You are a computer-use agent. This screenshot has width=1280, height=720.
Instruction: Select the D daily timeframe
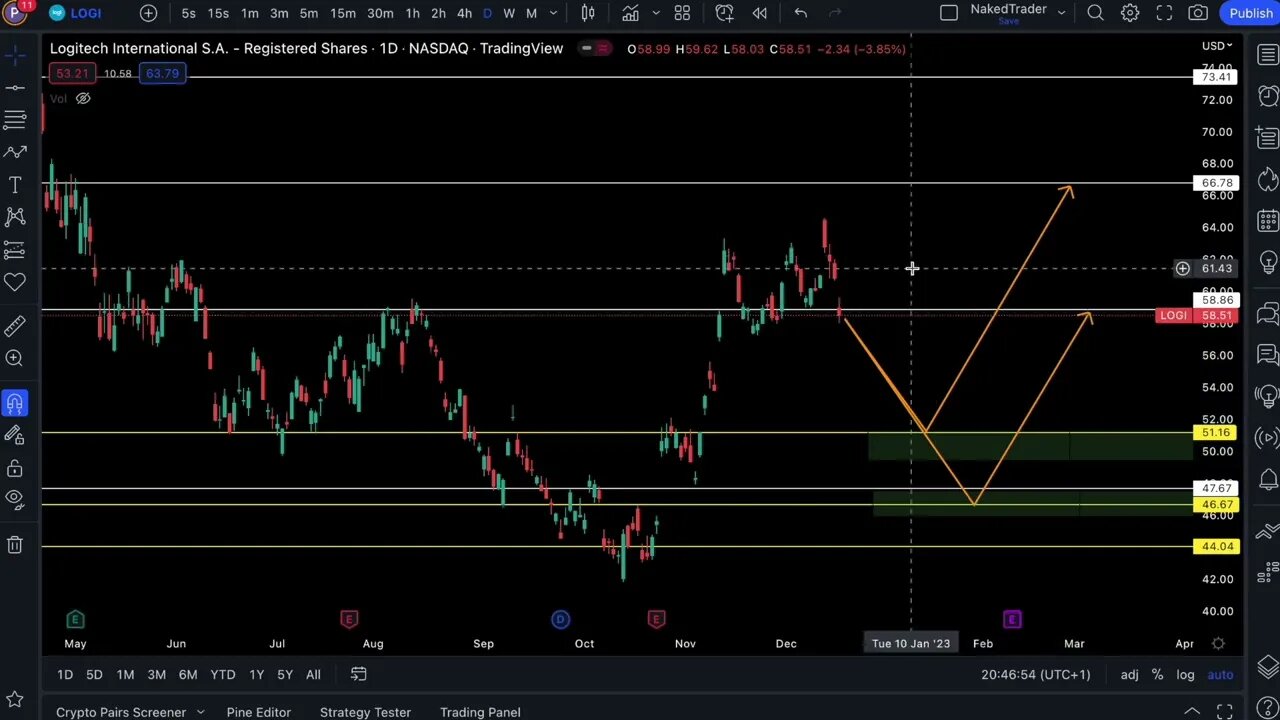[x=487, y=13]
